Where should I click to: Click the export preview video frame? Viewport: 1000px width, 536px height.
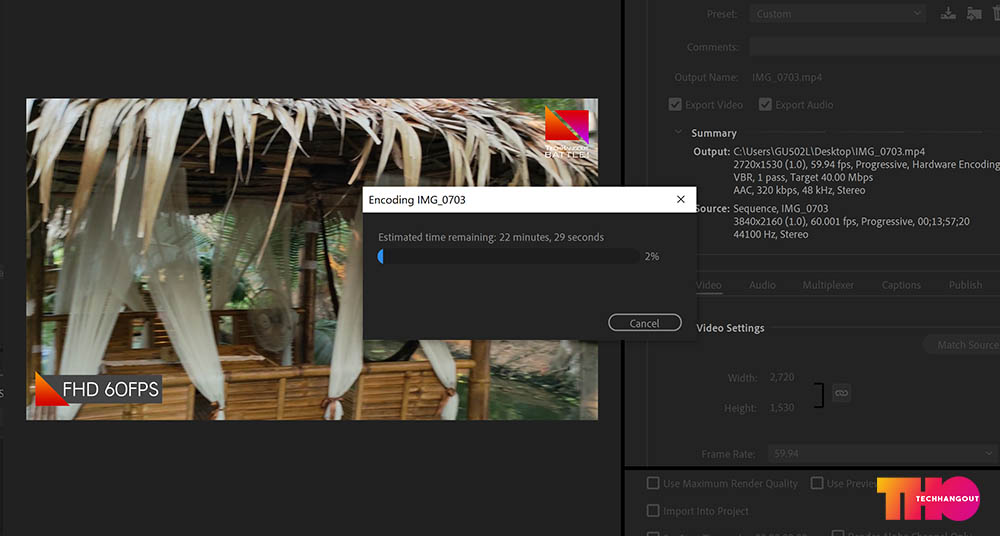pyautogui.click(x=312, y=259)
